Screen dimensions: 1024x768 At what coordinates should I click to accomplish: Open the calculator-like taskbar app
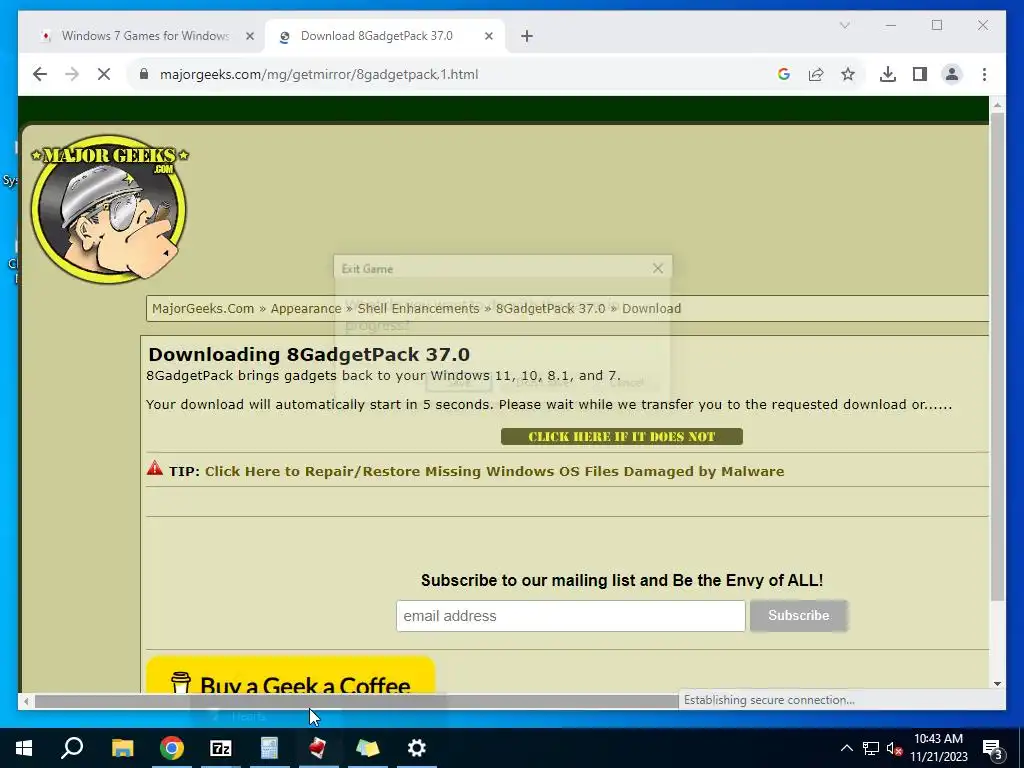pyautogui.click(x=270, y=748)
